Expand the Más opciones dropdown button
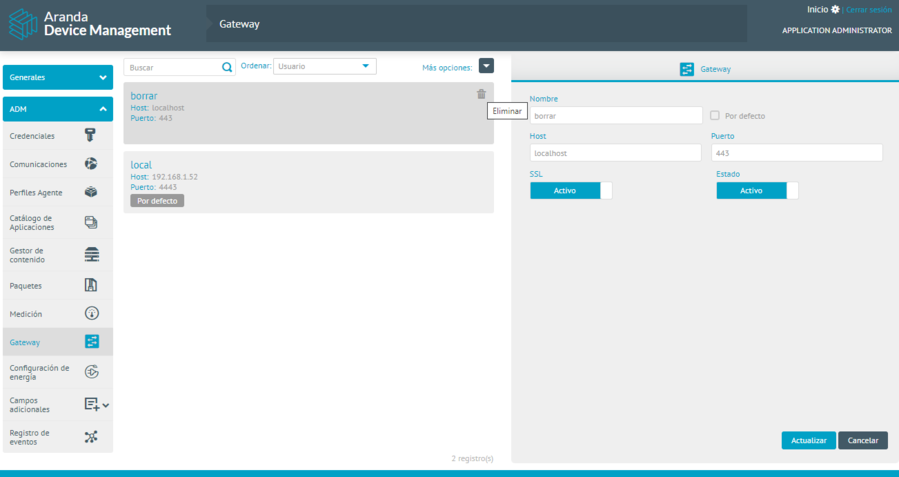The height and width of the screenshot is (477, 899). tap(486, 66)
